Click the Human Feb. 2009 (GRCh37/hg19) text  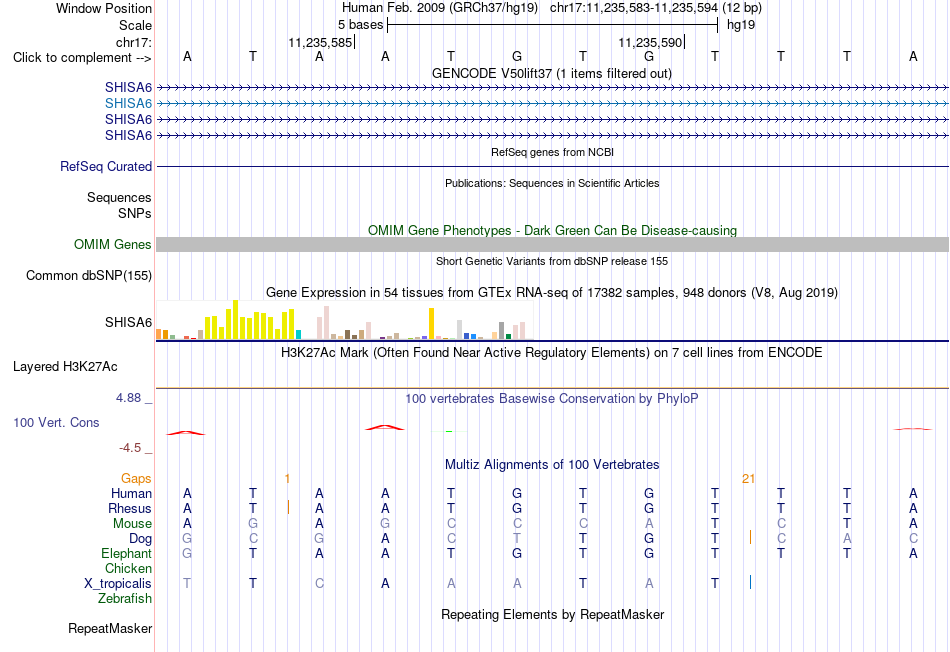[440, 8]
